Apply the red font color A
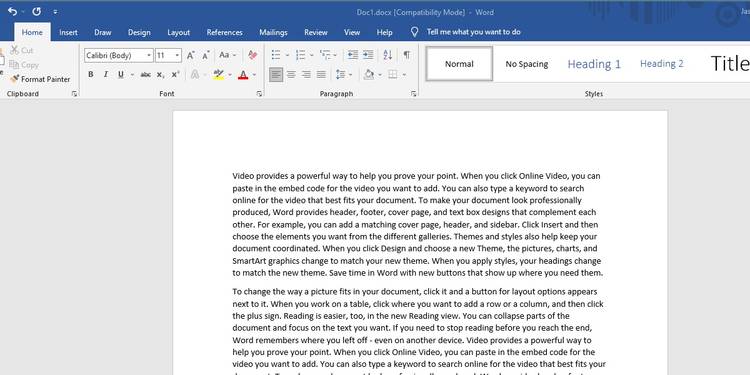 pyautogui.click(x=243, y=75)
